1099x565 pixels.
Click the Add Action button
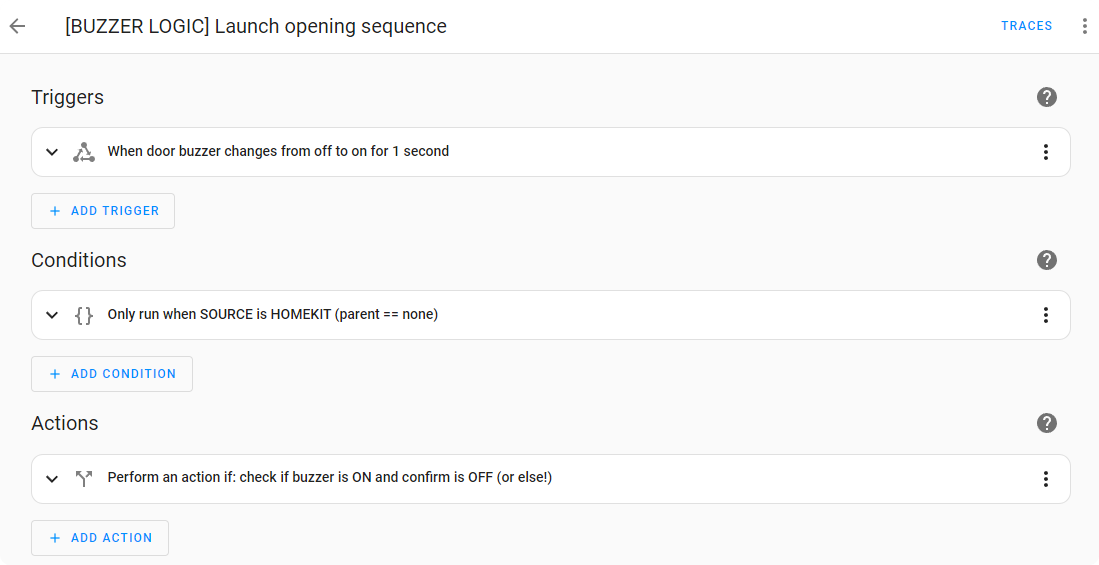(100, 538)
